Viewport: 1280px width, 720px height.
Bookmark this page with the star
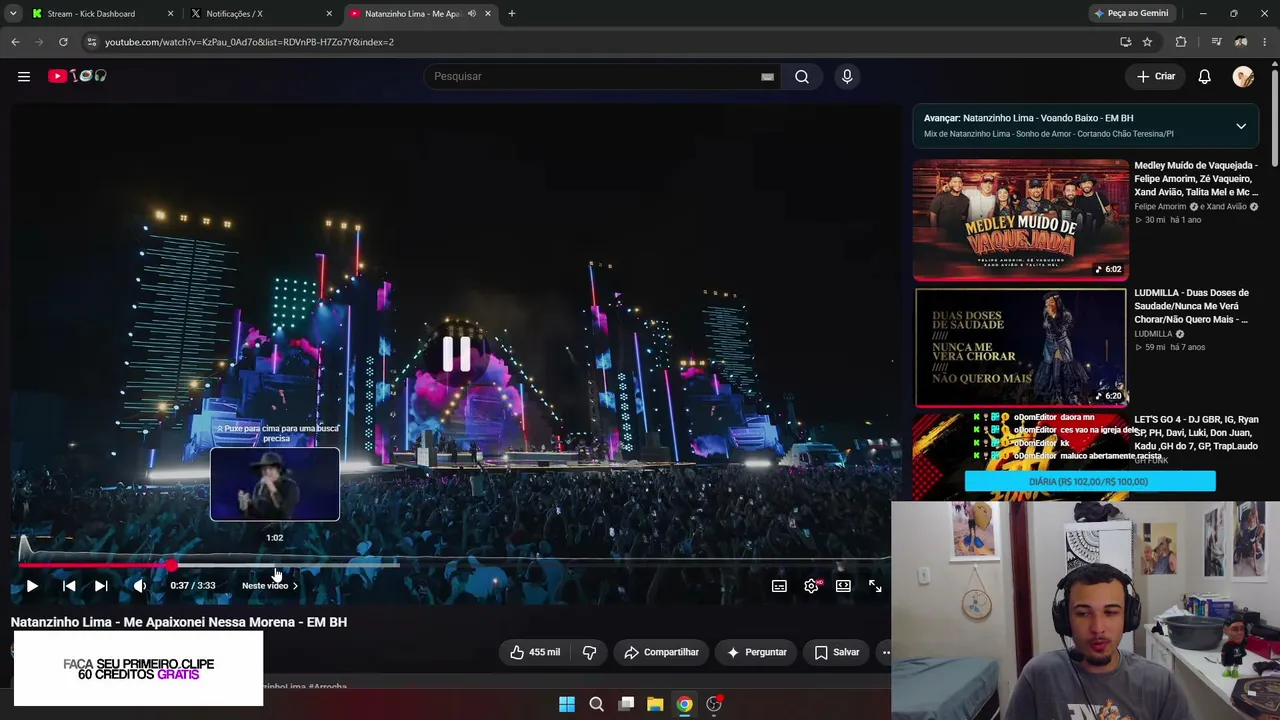coord(1147,42)
